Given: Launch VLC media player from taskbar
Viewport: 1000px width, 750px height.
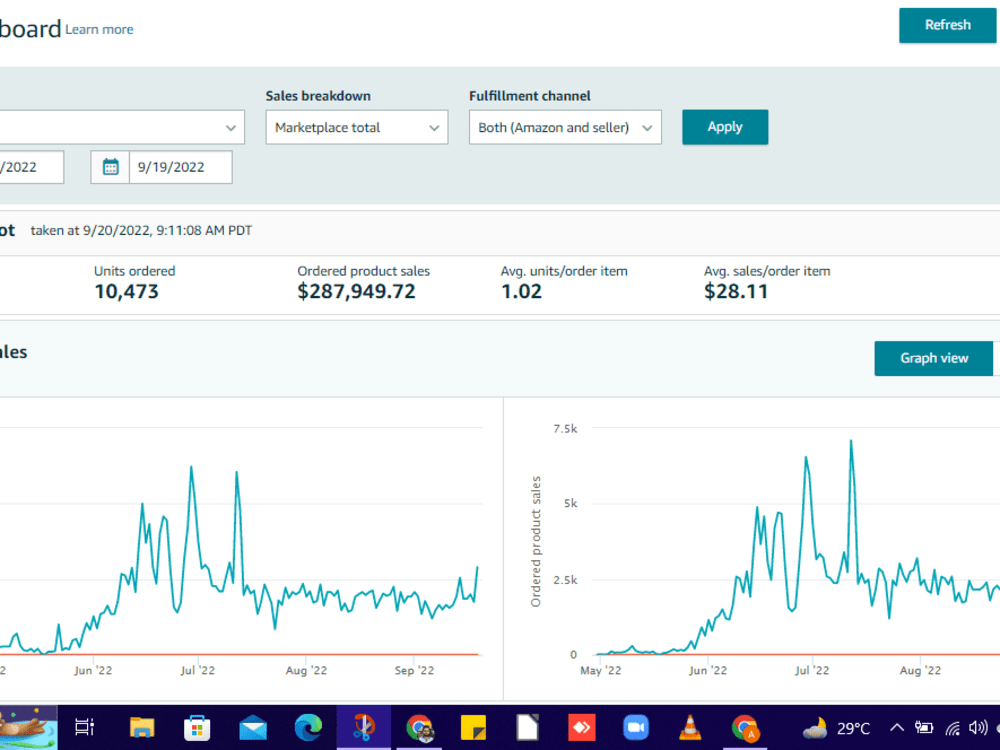Looking at the screenshot, I should (689, 727).
